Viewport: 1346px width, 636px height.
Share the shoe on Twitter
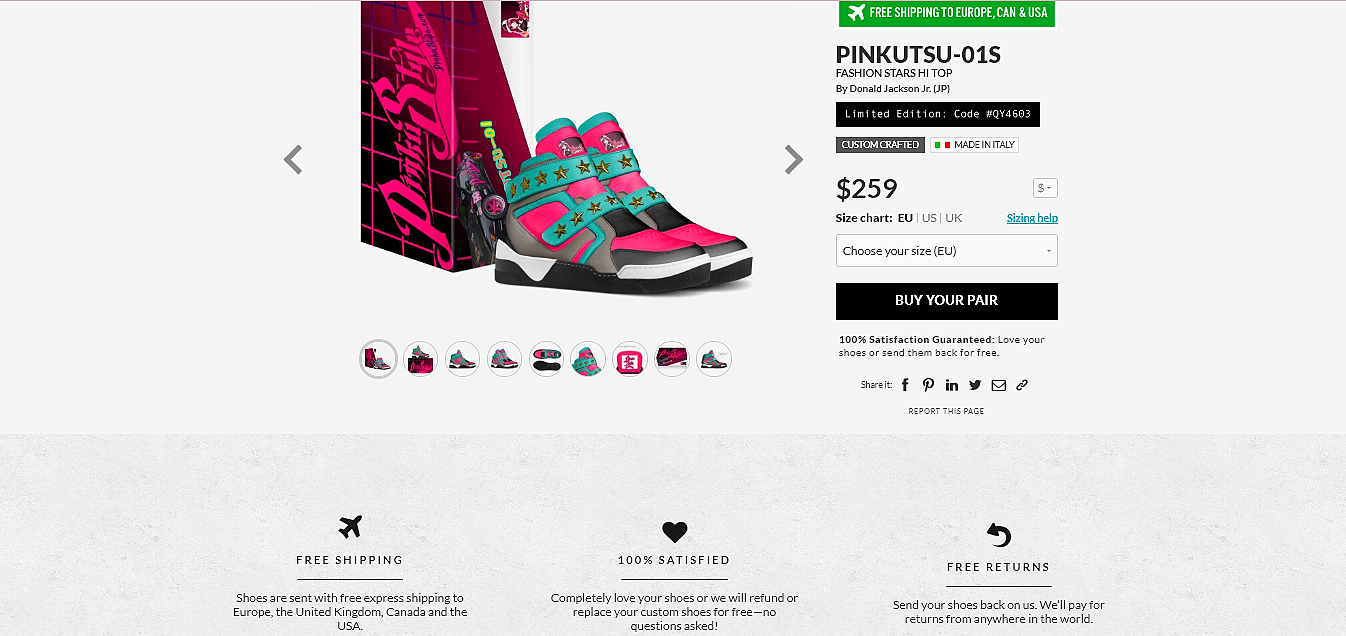coord(975,385)
